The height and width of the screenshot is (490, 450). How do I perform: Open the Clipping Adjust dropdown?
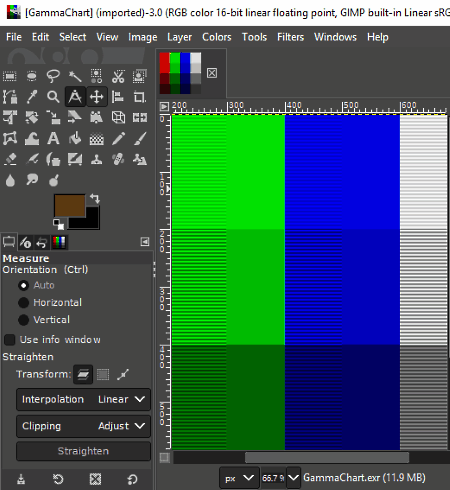83,426
